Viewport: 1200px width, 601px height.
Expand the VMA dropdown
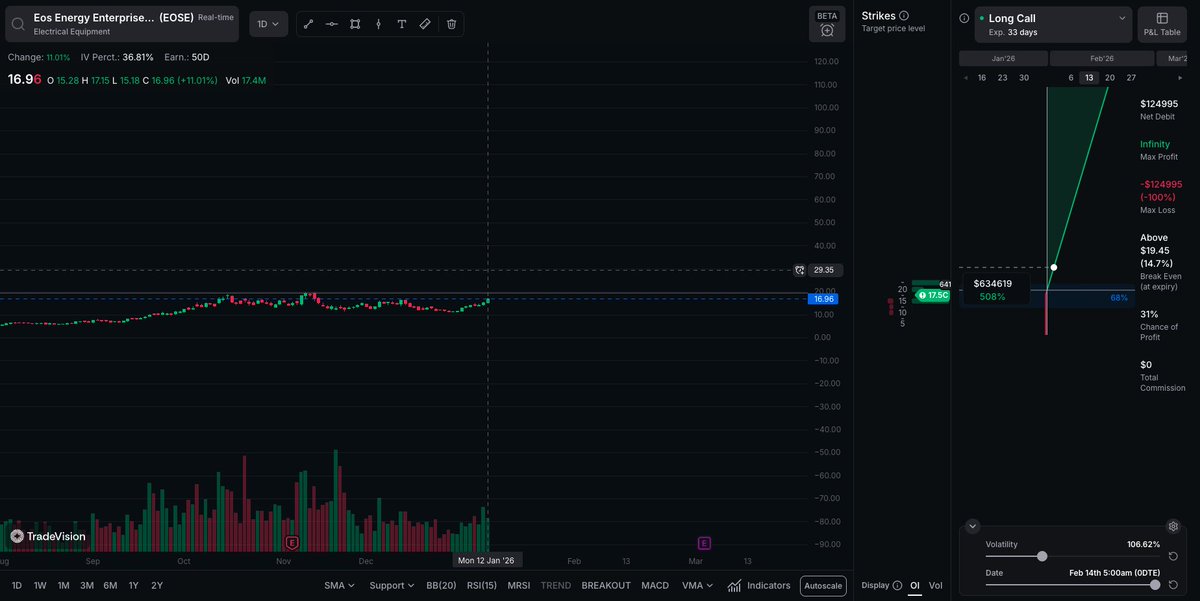coord(699,586)
